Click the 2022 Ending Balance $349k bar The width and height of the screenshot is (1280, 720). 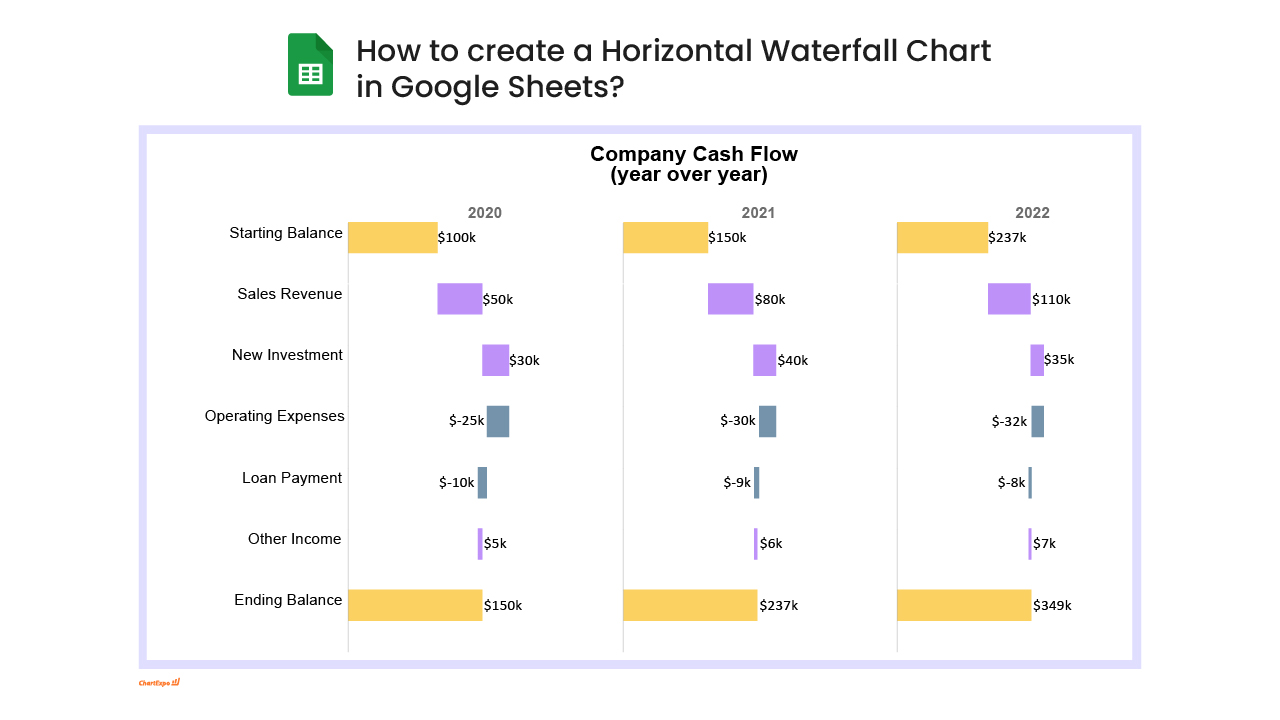pyautogui.click(x=963, y=605)
